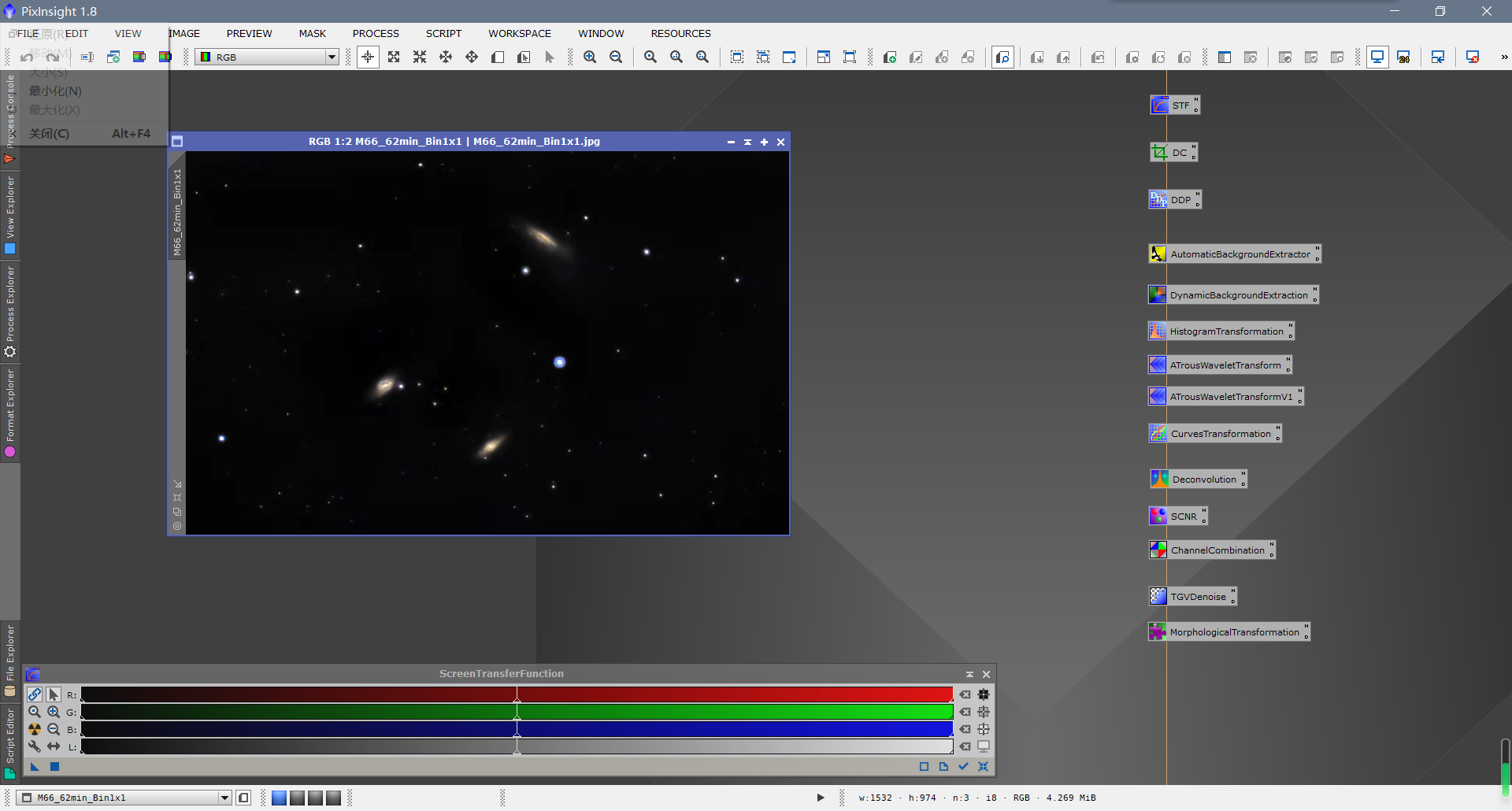
Task: Toggle 24-bit STF LUT toolbar button
Action: pyautogui.click(x=1403, y=57)
